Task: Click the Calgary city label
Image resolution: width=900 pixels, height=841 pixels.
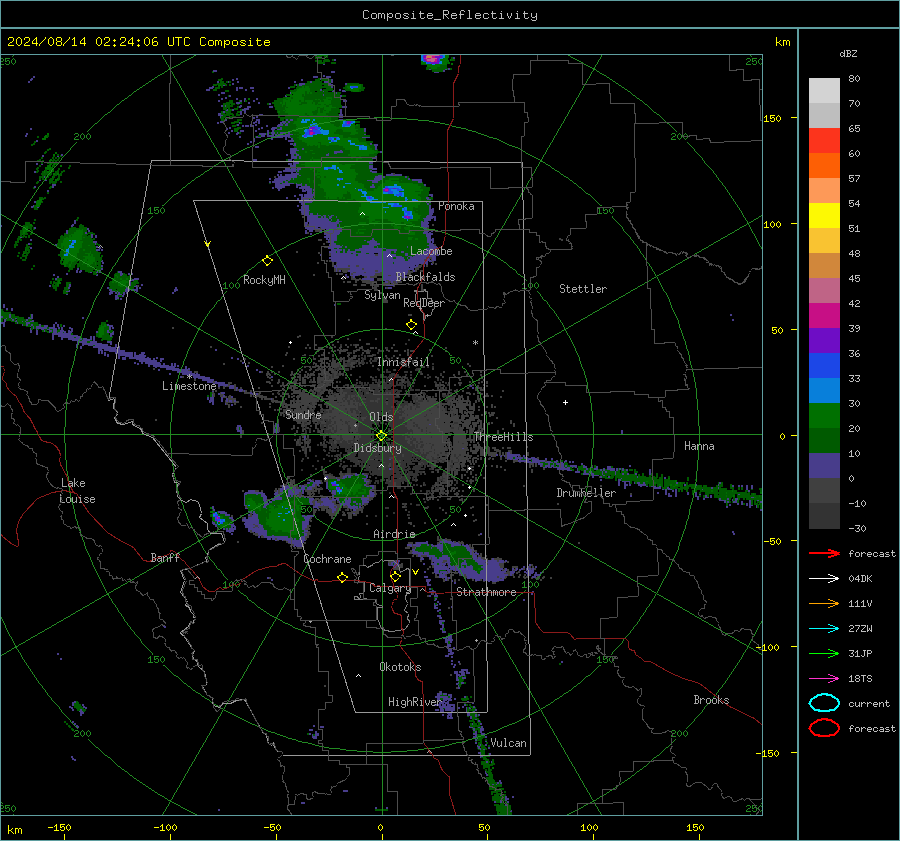Action: pos(390,588)
